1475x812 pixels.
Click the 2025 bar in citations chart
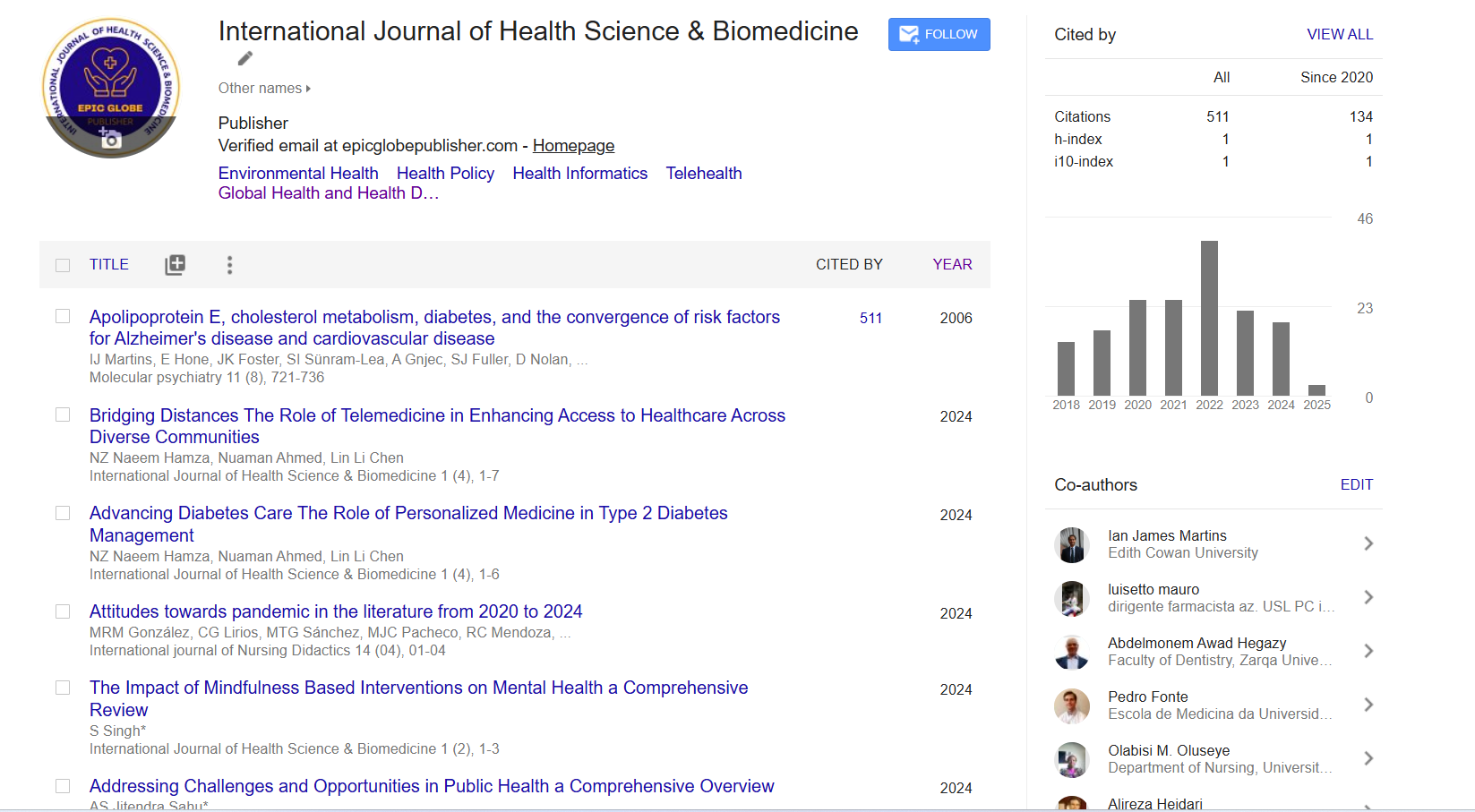click(1316, 390)
